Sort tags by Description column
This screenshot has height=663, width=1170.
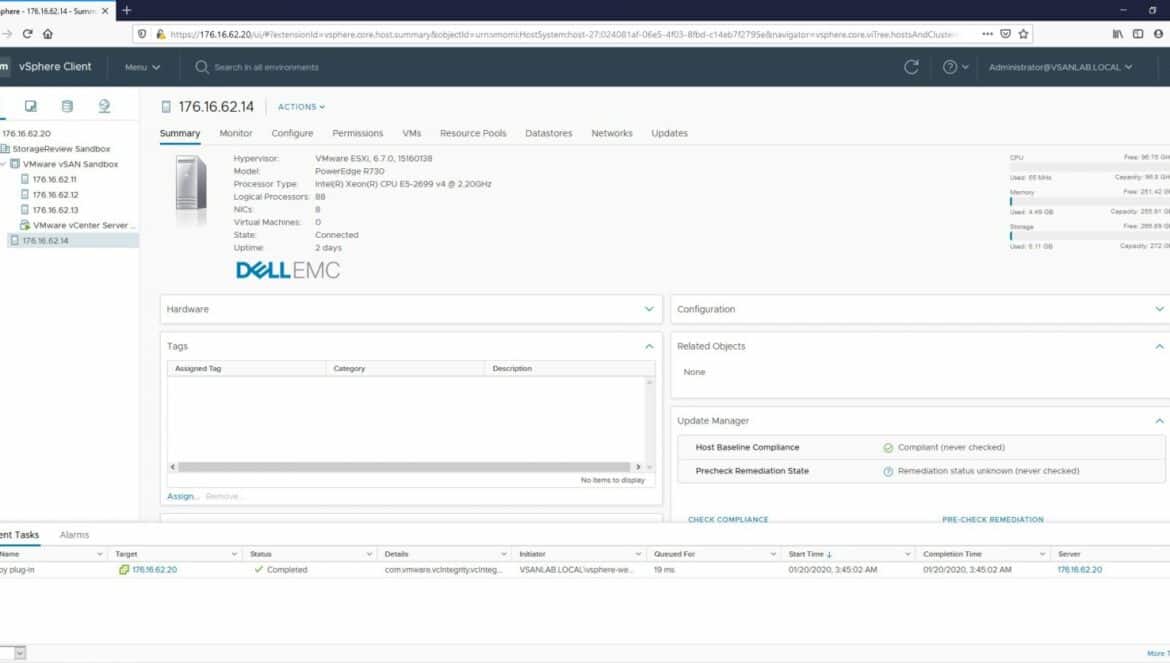[569, 368]
